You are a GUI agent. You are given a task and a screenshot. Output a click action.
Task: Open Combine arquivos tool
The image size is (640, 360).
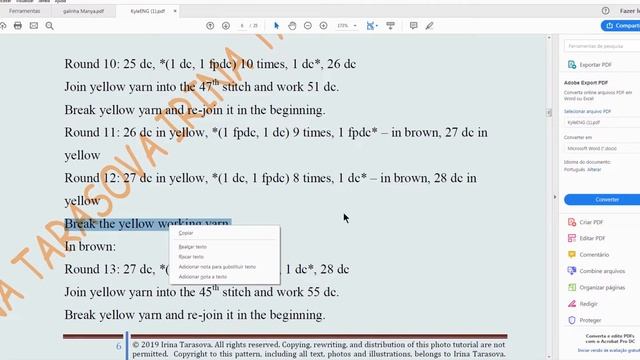click(x=596, y=271)
